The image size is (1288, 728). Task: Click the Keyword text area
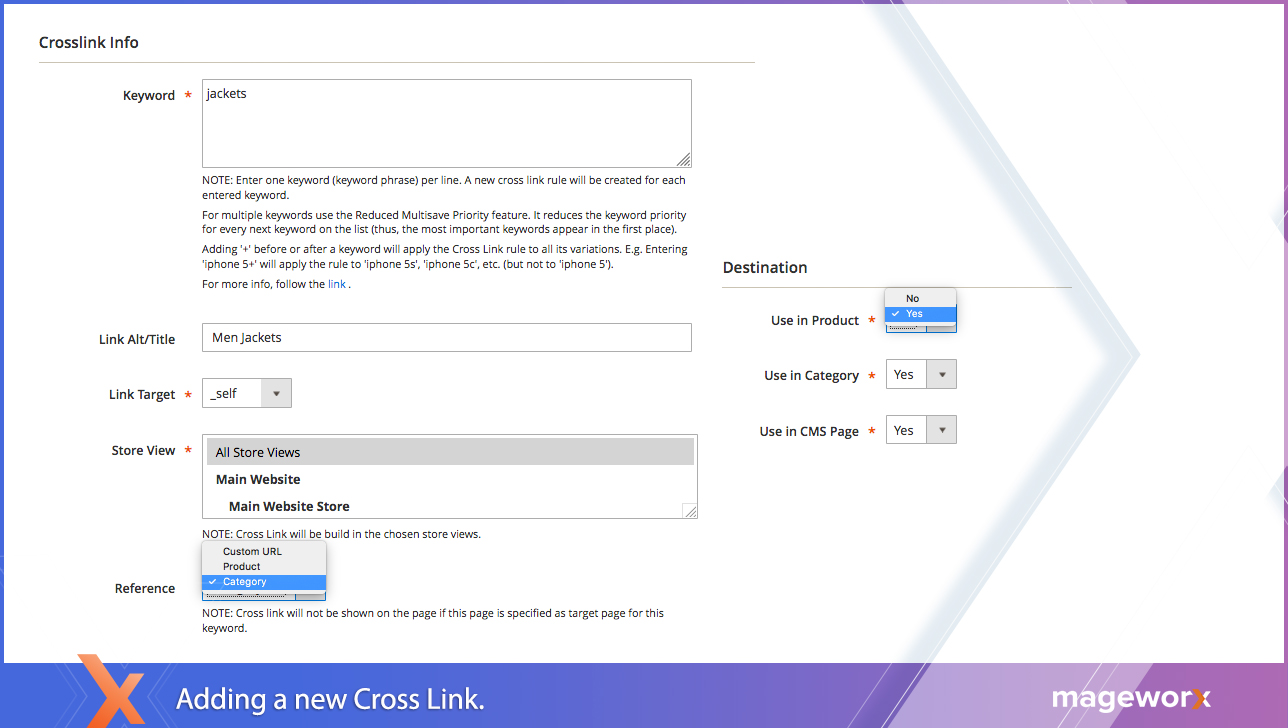(x=446, y=123)
